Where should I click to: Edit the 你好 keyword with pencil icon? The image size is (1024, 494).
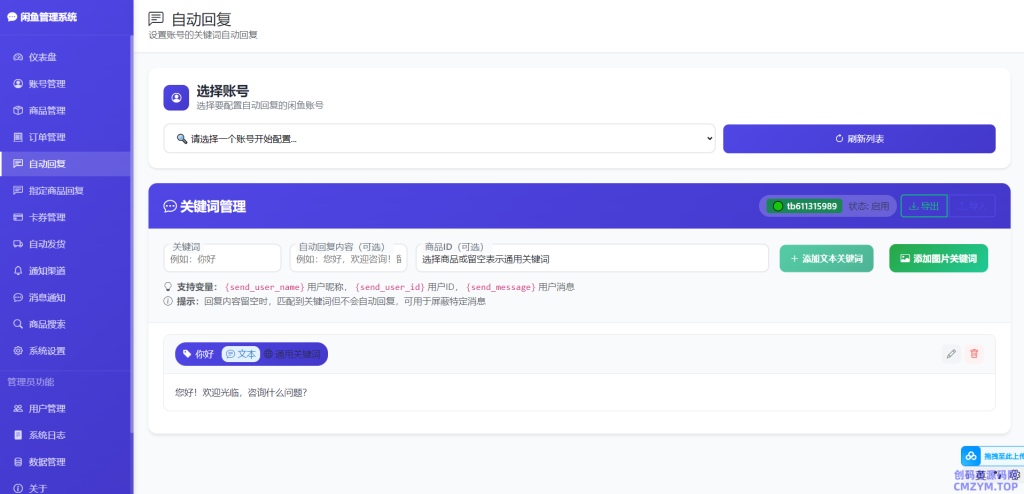(951, 354)
